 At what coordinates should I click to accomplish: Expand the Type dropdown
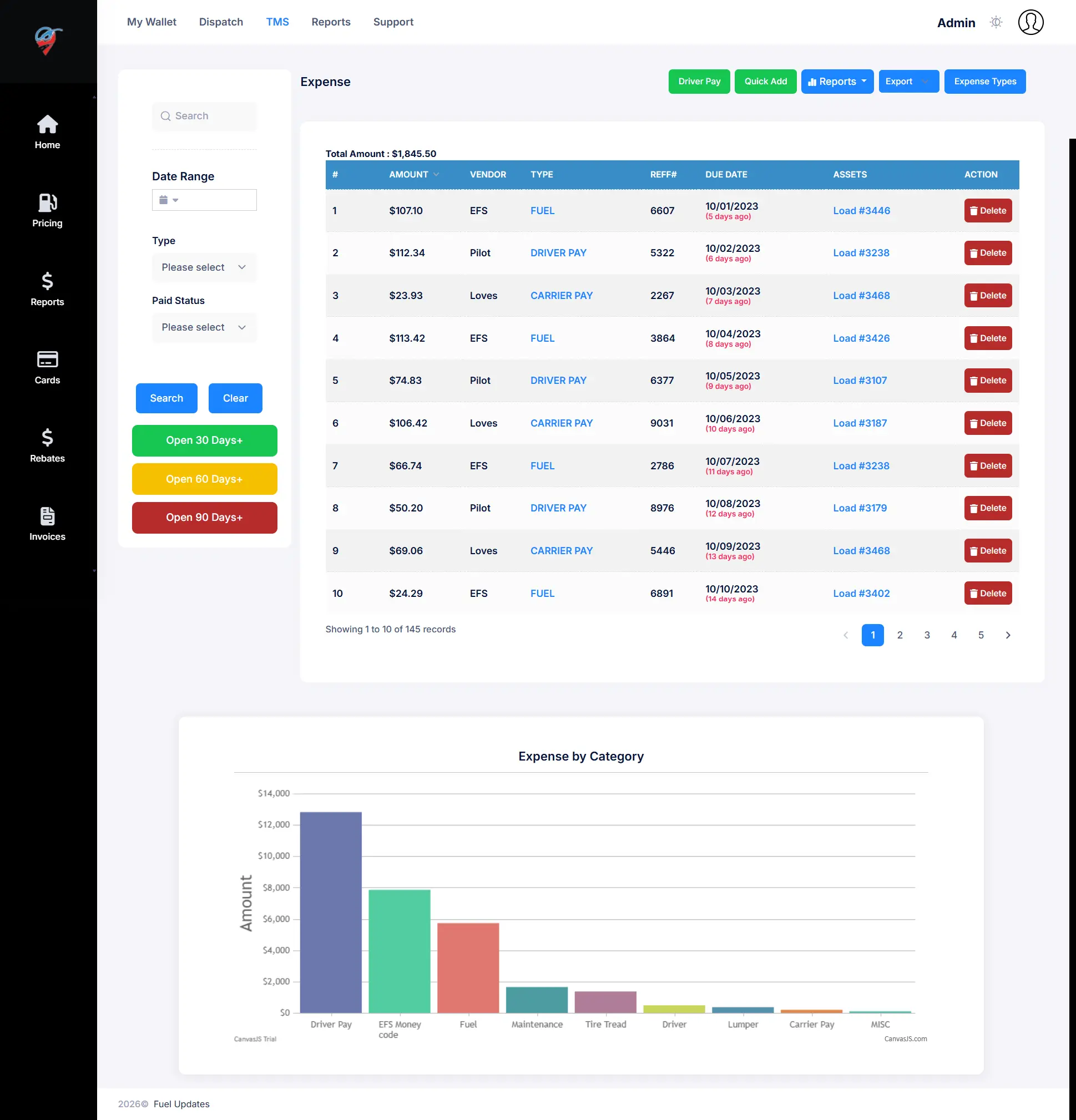click(204, 267)
